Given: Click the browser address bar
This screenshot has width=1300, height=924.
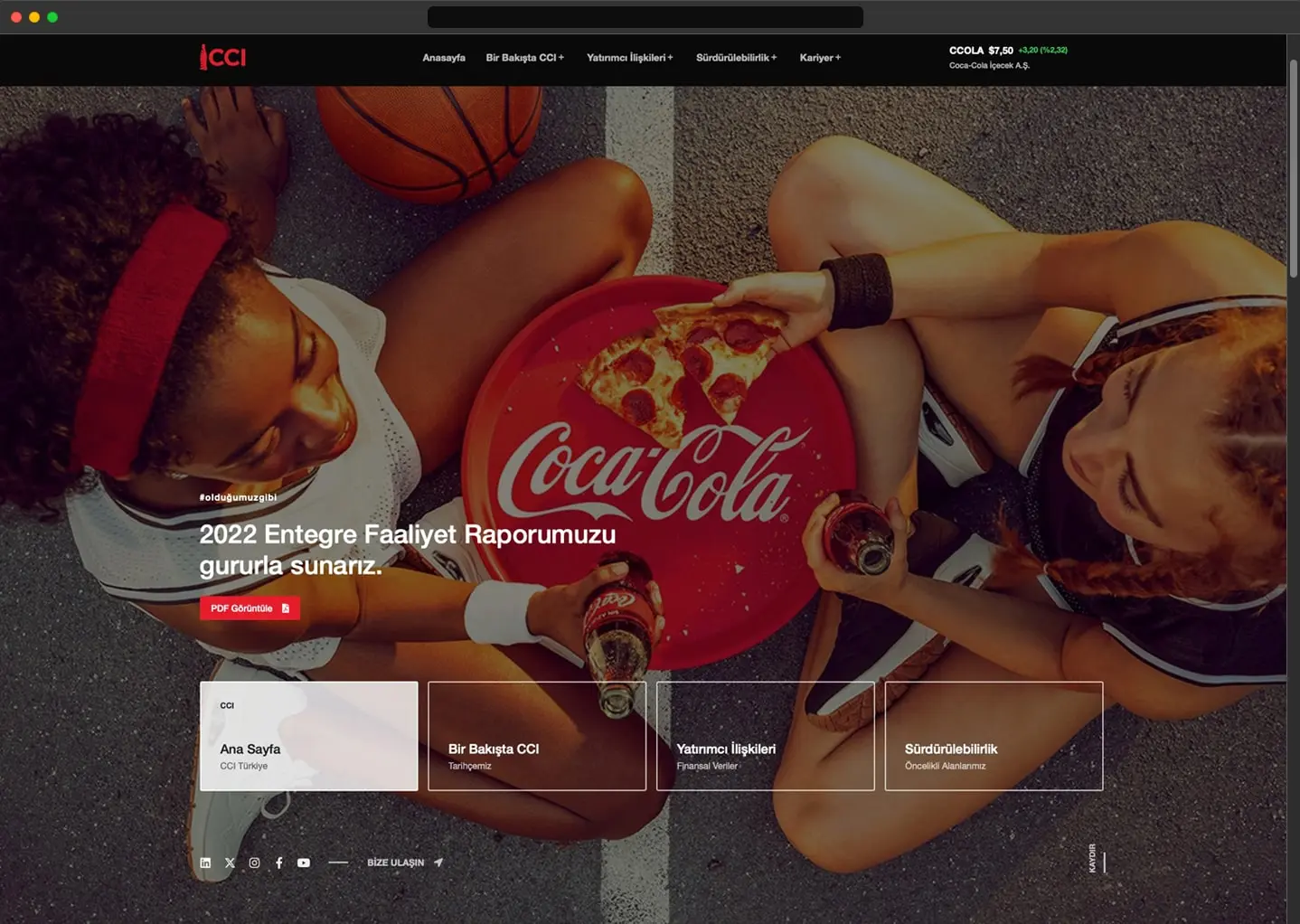Looking at the screenshot, I should tap(645, 17).
